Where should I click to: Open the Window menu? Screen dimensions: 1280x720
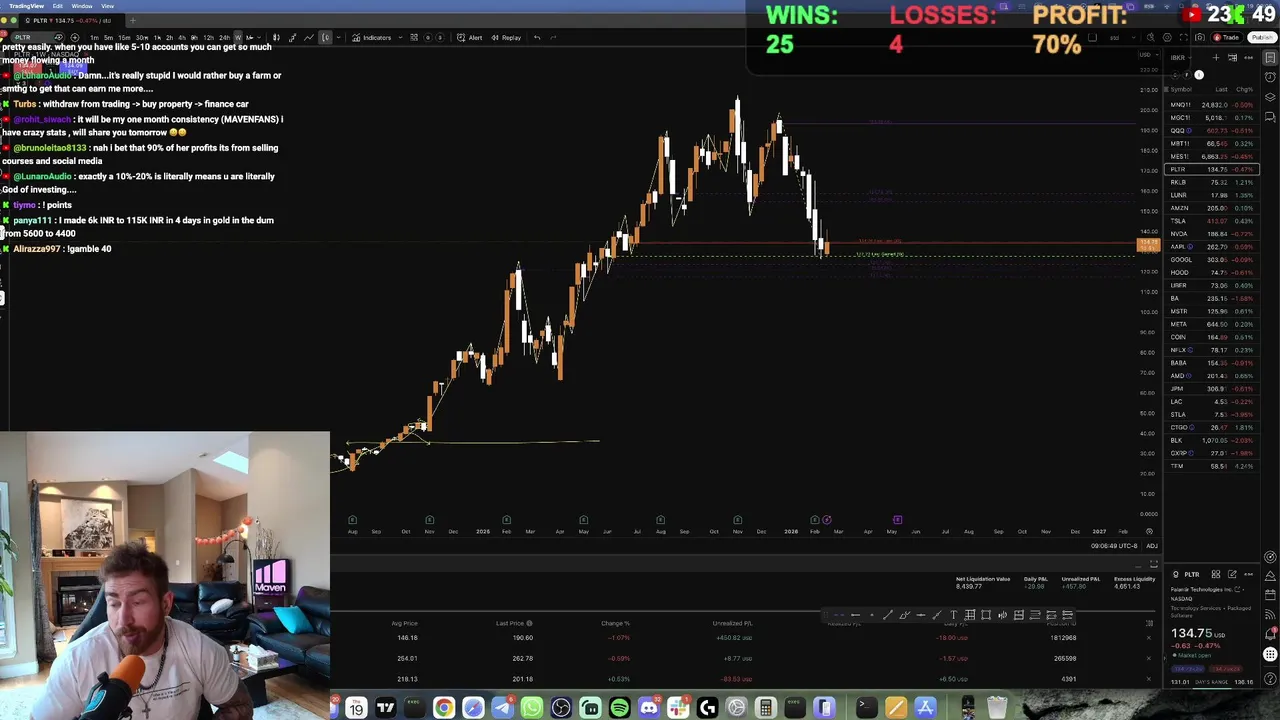coord(82,6)
